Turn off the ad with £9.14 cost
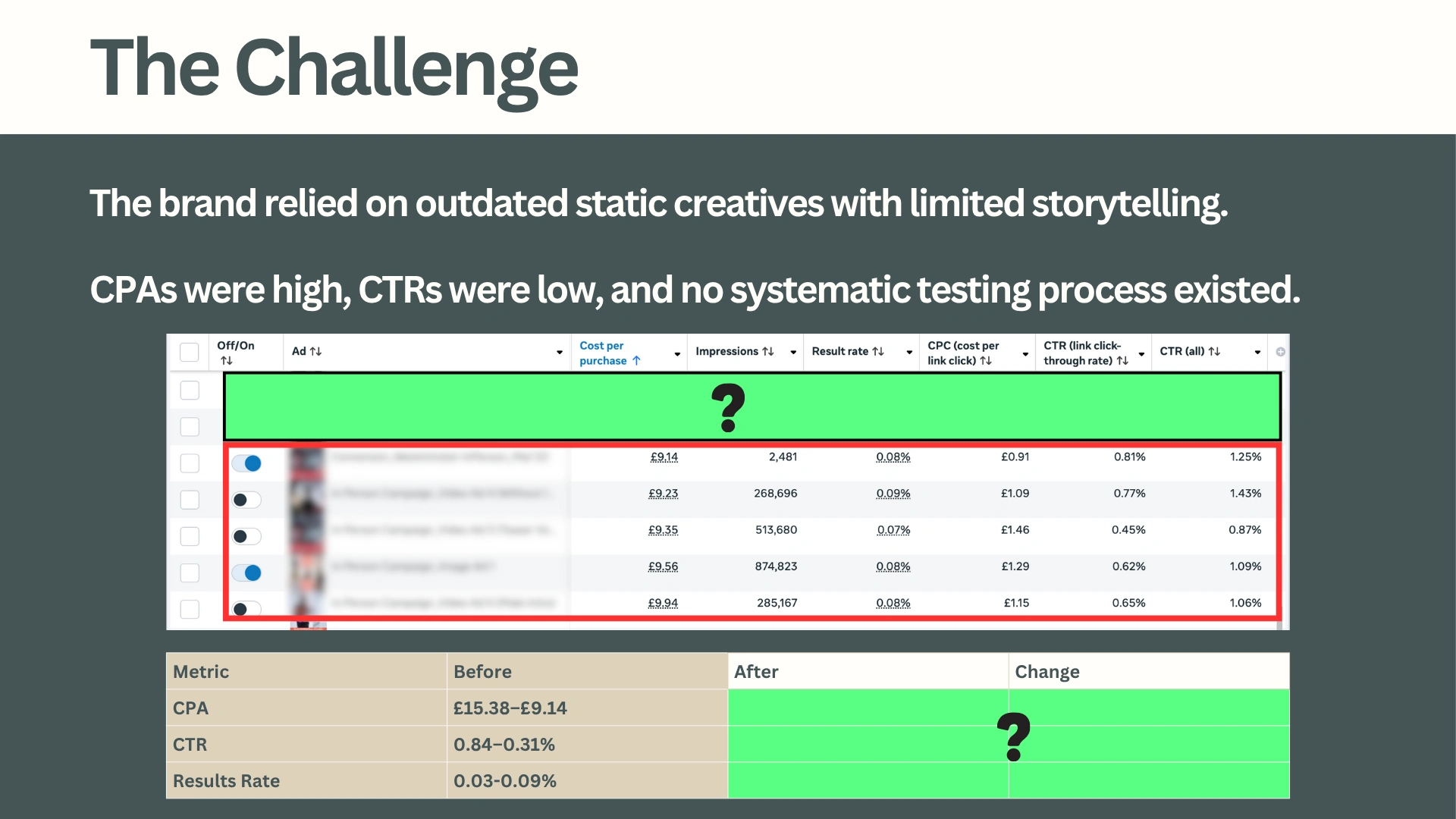The image size is (1456, 819). 246,463
